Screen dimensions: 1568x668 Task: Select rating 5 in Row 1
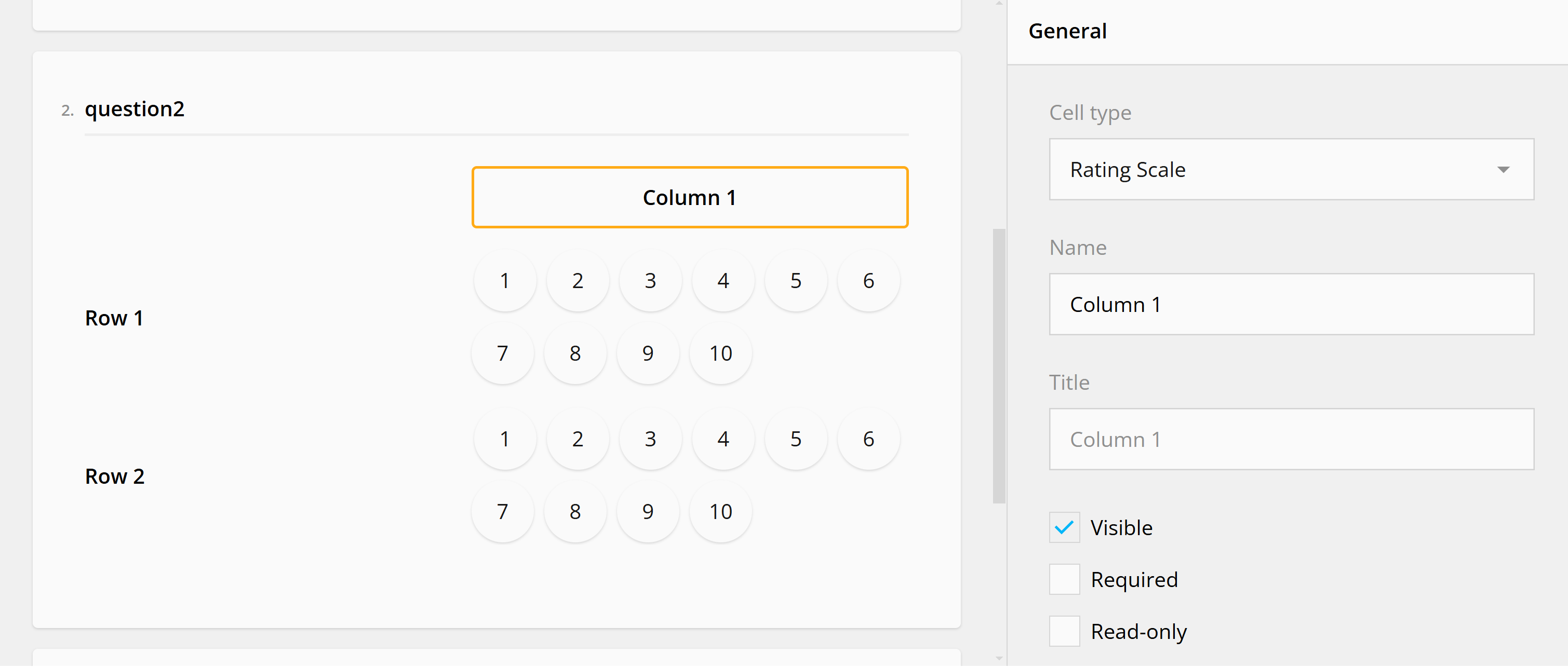[796, 281]
